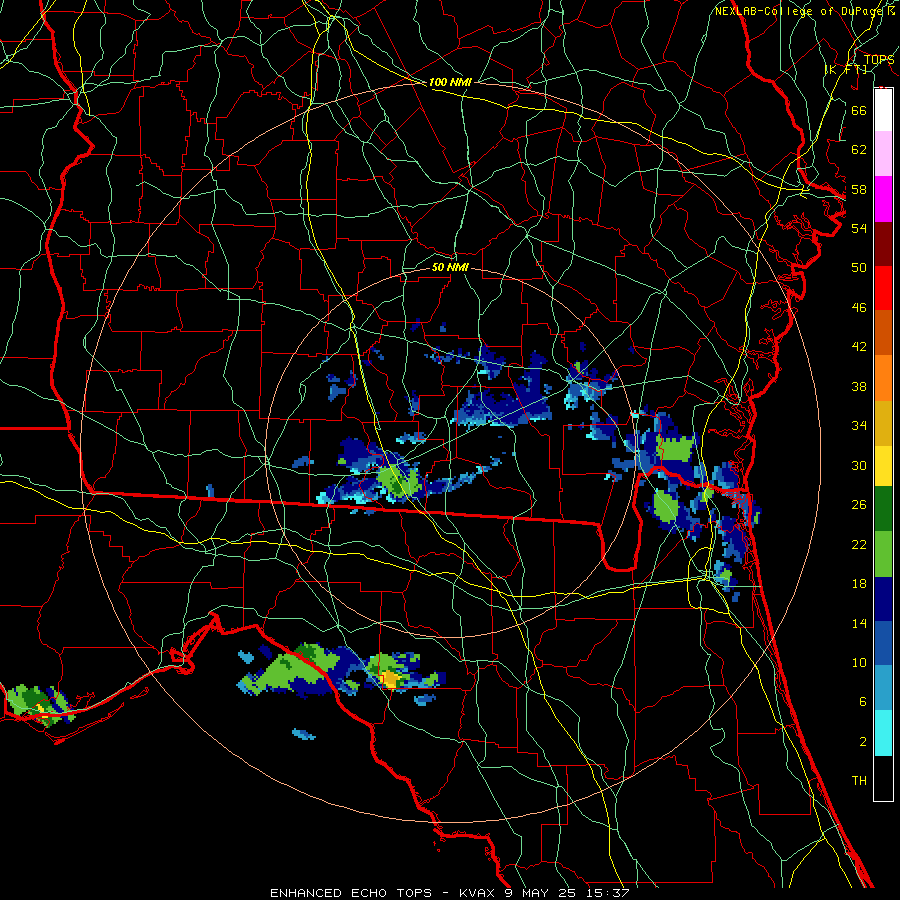The width and height of the screenshot is (900, 900).
Task: Click the cyan legend swatch
Action: click(883, 733)
